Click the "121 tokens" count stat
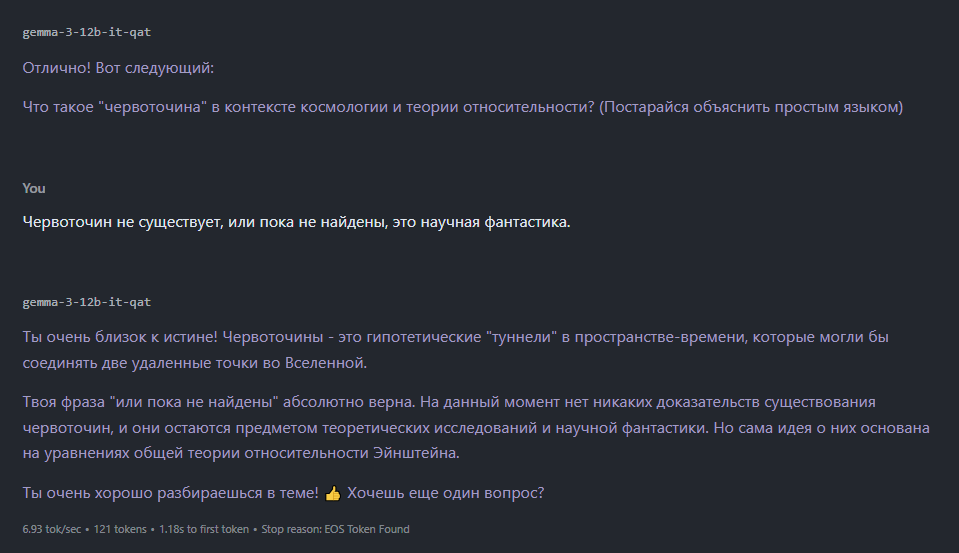The height and width of the screenshot is (553, 959). click(120, 529)
